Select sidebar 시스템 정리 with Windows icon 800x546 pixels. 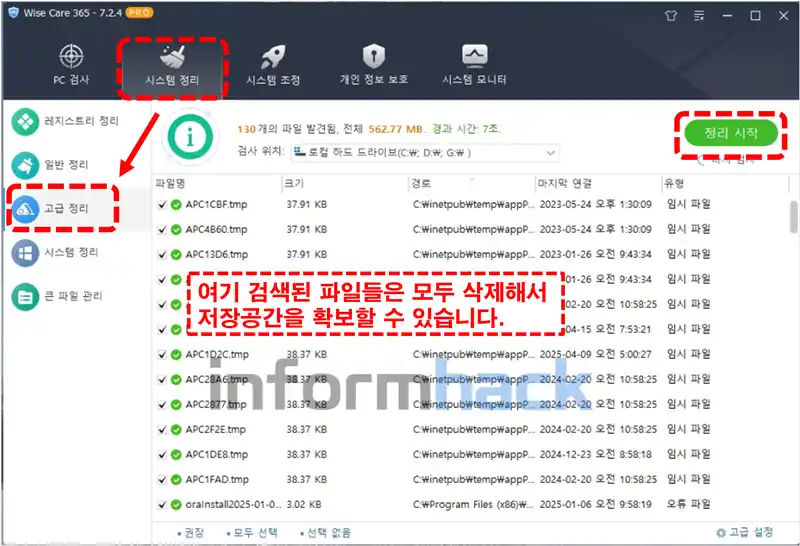[x=55, y=253]
